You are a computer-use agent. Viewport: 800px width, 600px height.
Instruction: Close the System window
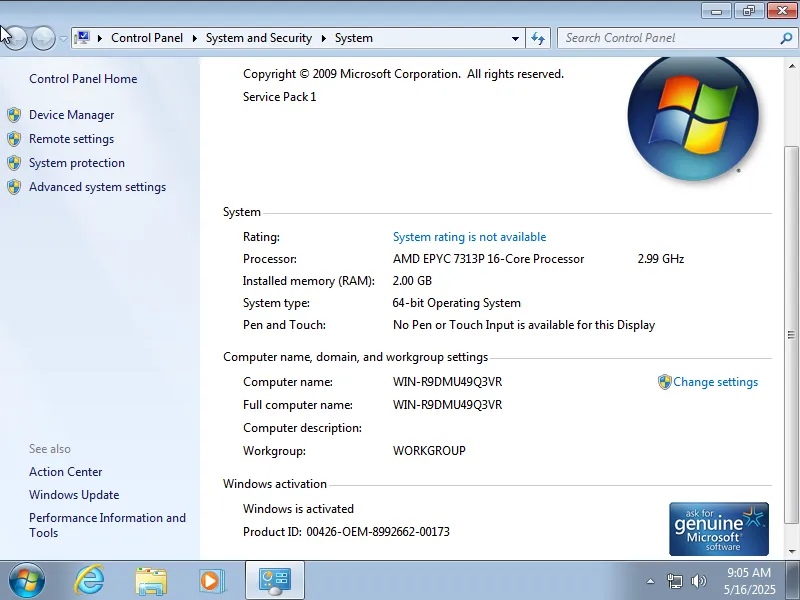click(x=782, y=10)
